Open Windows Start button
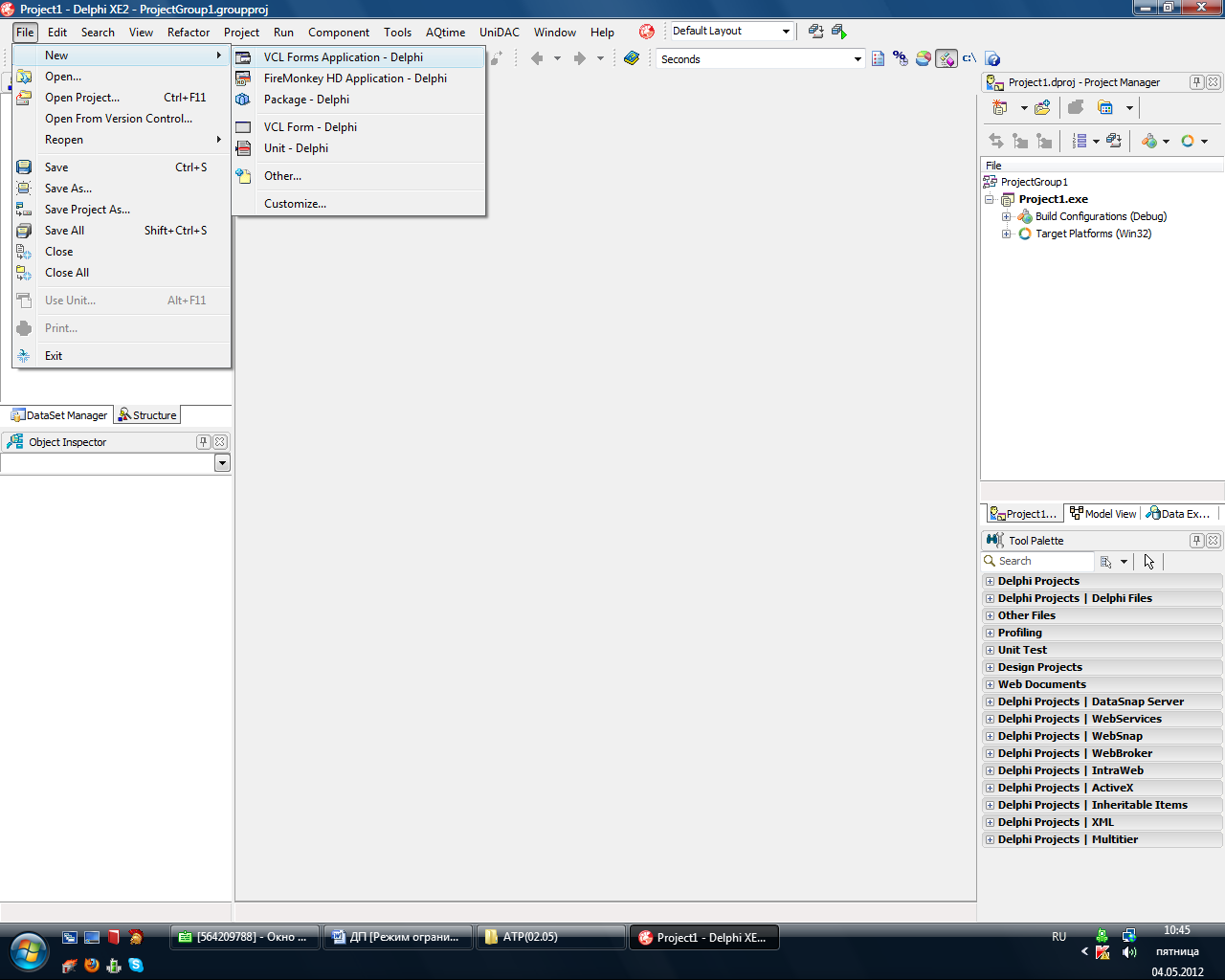 click(x=29, y=952)
